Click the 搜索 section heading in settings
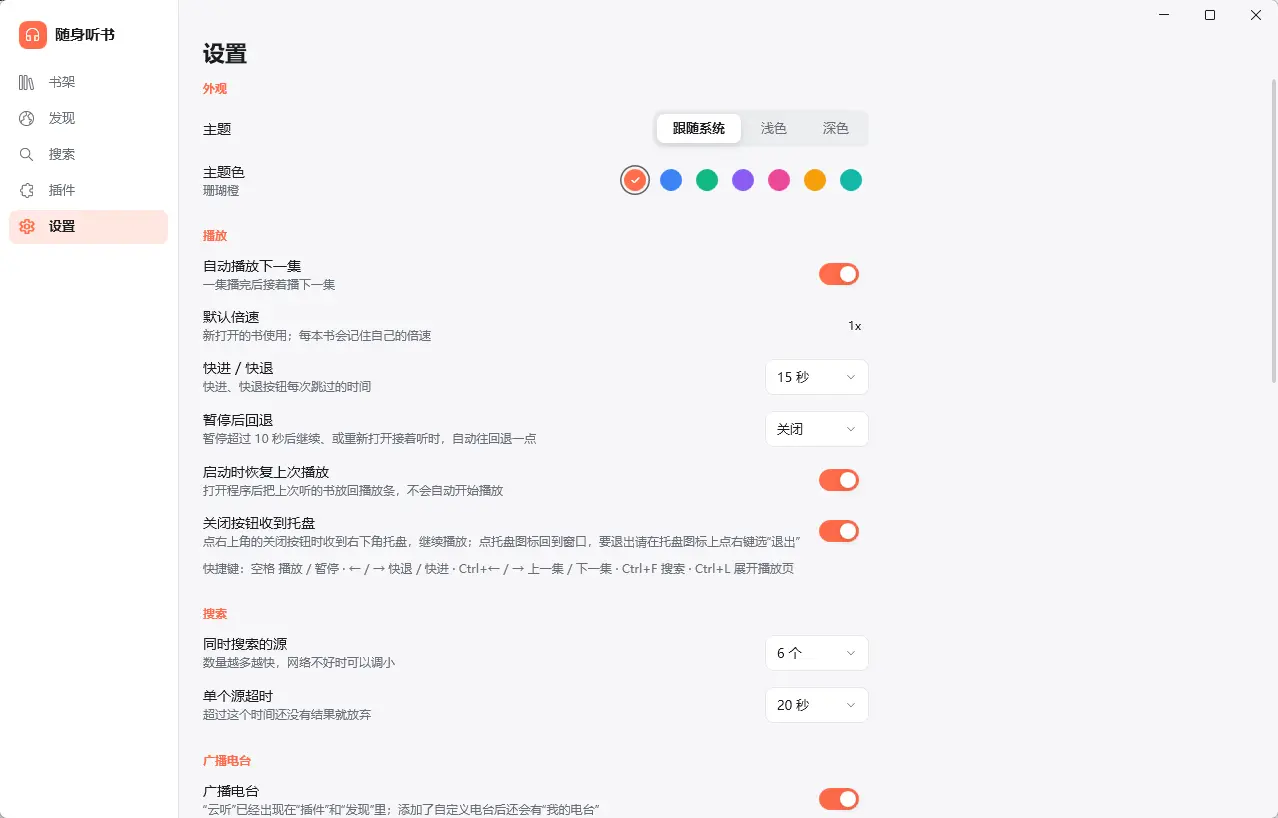 coord(215,614)
